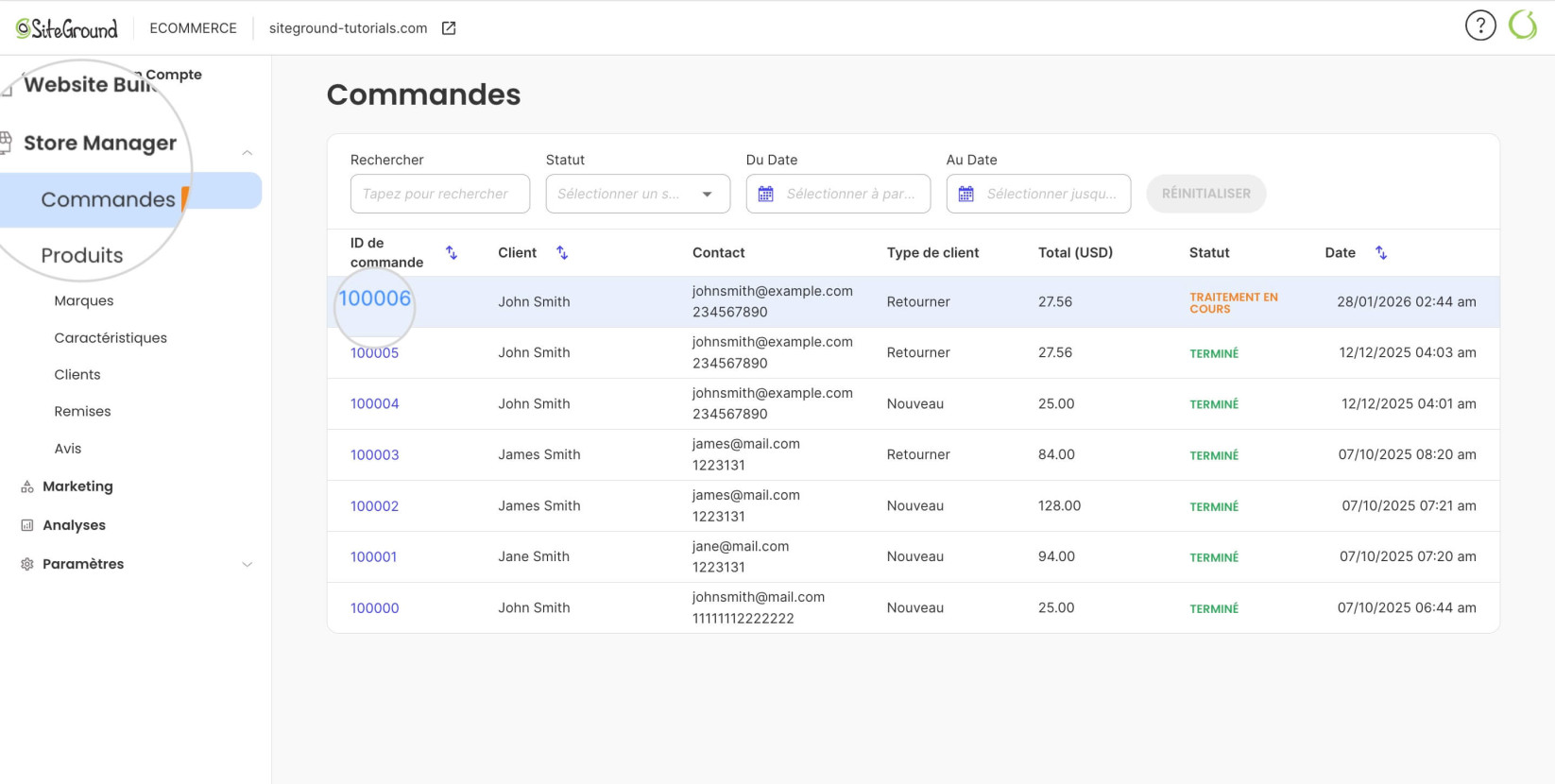Click the Type de client column header
Viewport: 1555px width, 784px height.
point(932,252)
